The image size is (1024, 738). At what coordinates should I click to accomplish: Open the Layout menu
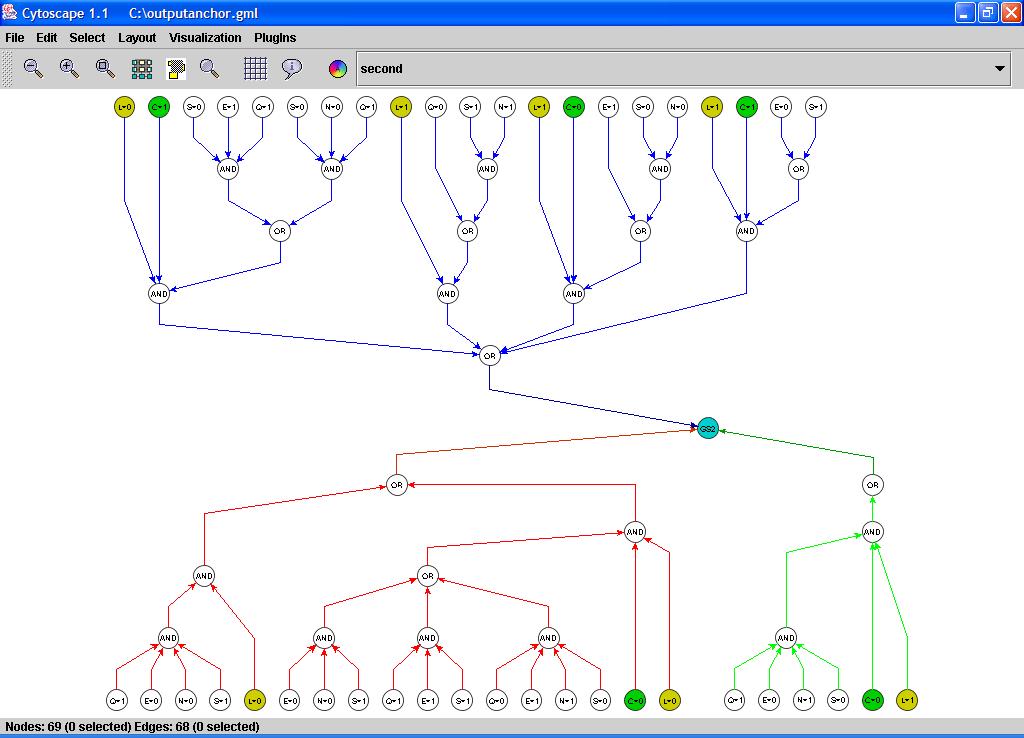(x=137, y=38)
